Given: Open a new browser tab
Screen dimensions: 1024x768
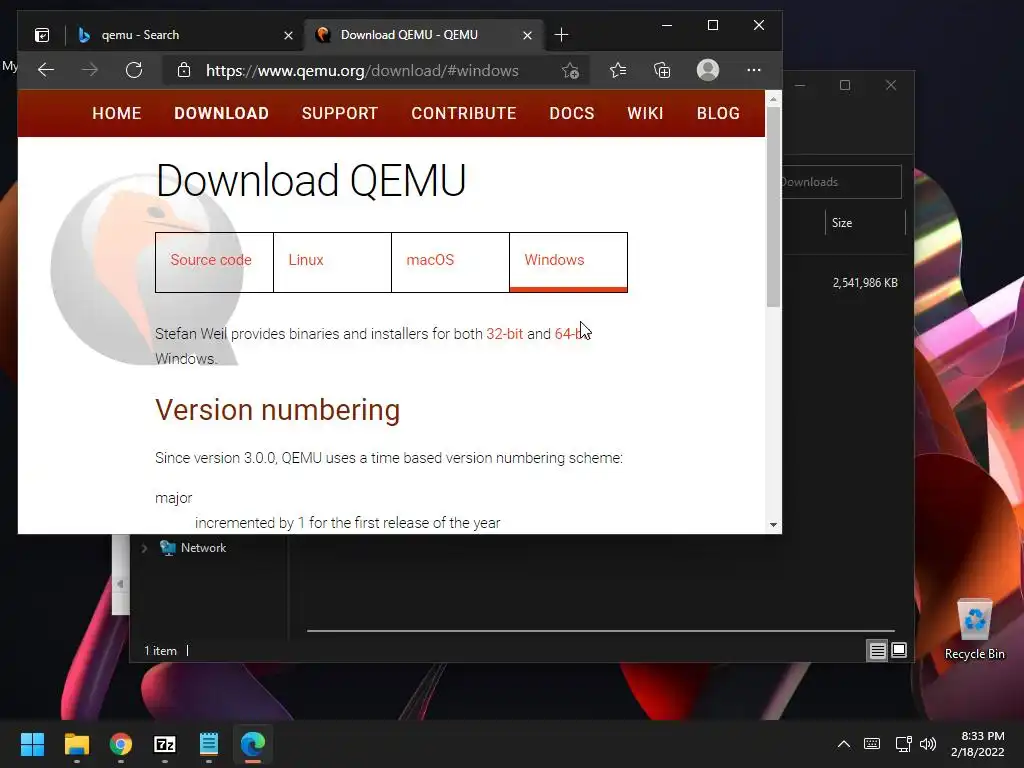Looking at the screenshot, I should pyautogui.click(x=561, y=35).
